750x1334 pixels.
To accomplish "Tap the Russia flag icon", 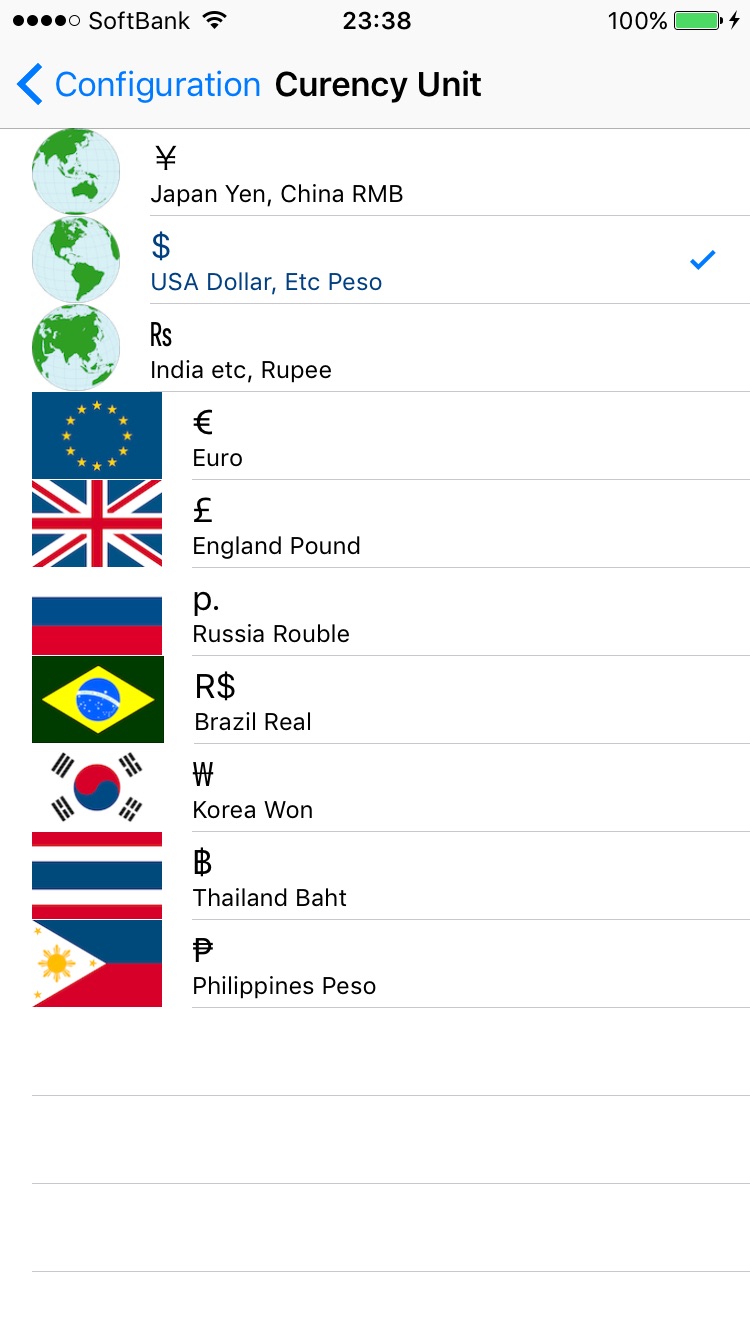I will click(x=97, y=611).
